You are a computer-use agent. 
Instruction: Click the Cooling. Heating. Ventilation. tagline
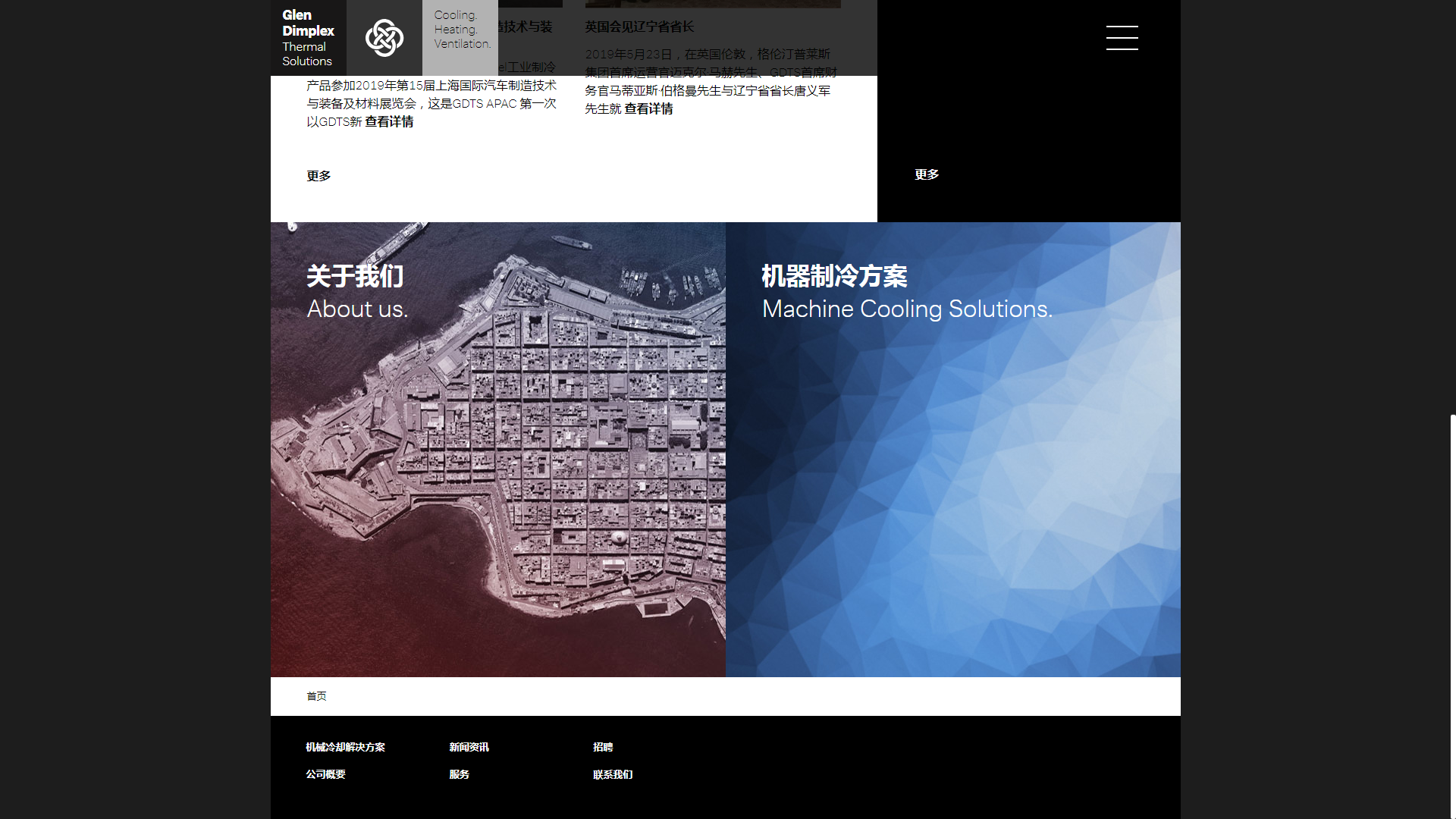(462, 30)
